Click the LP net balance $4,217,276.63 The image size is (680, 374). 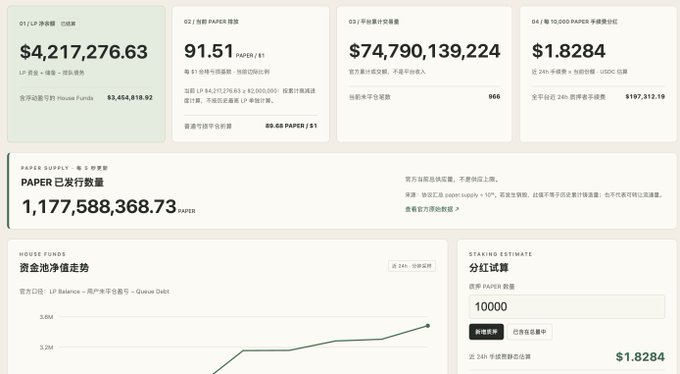(84, 52)
